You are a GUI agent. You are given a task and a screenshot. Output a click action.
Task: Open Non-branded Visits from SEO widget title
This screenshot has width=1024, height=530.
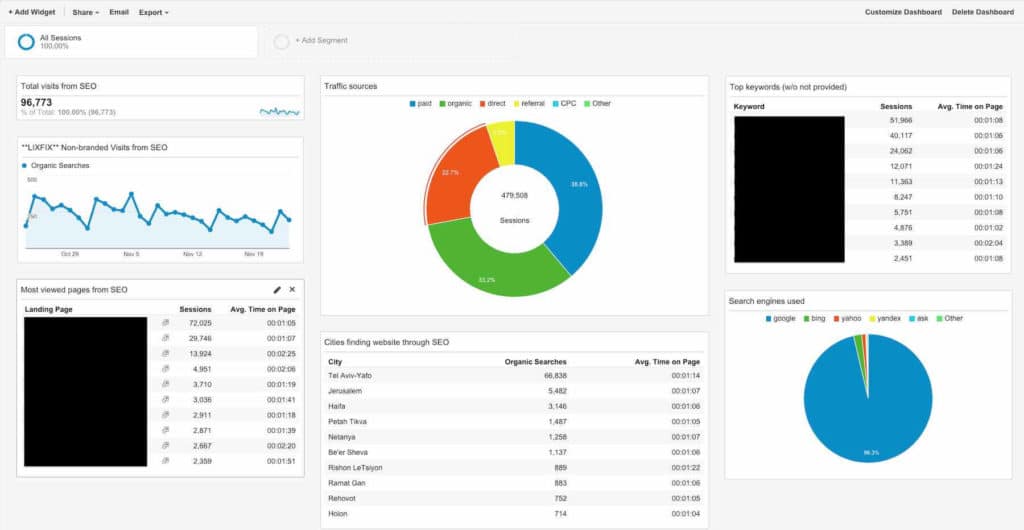click(94, 148)
